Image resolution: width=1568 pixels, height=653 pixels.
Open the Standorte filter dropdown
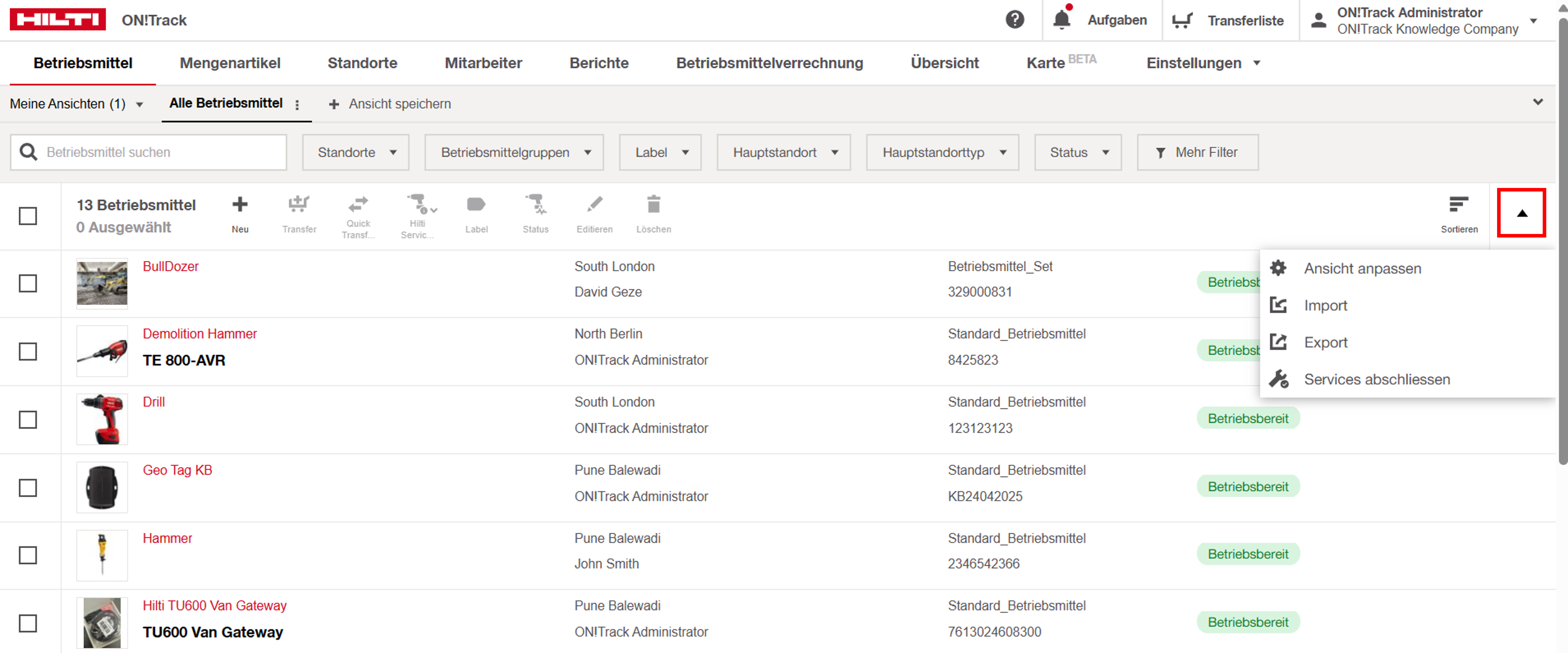pos(356,152)
